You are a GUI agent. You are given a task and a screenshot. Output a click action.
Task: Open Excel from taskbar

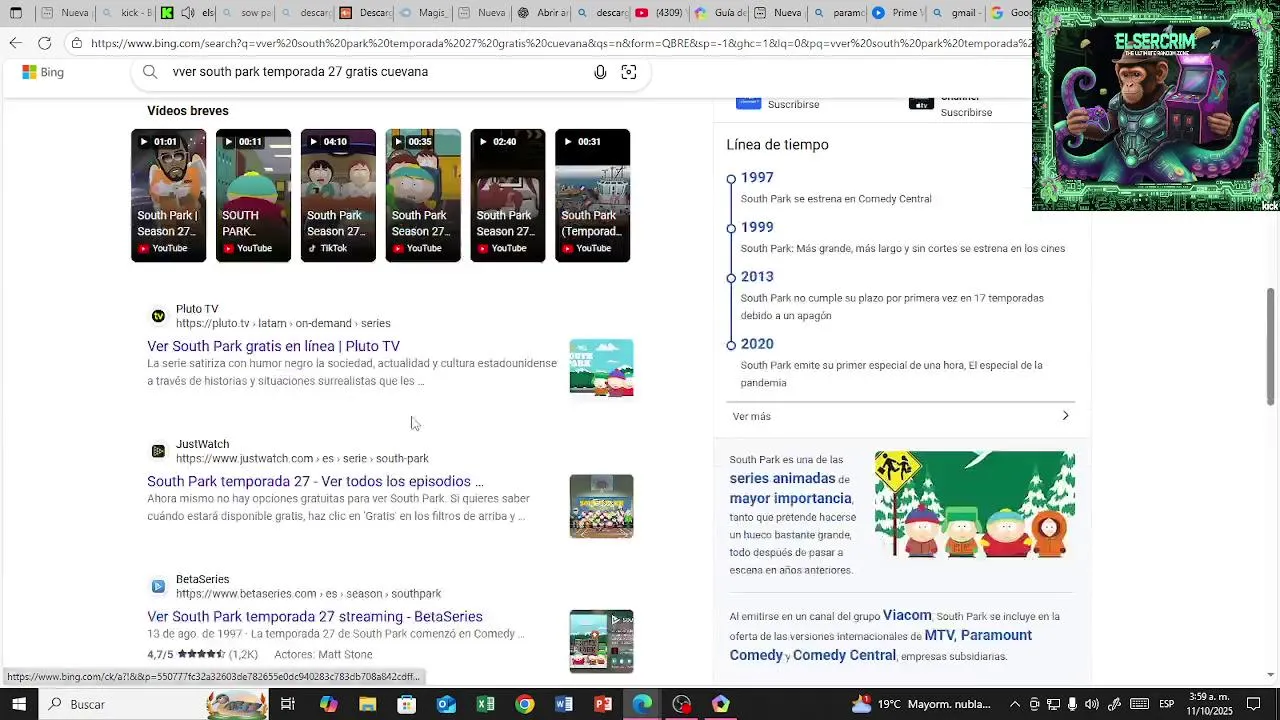(x=485, y=704)
